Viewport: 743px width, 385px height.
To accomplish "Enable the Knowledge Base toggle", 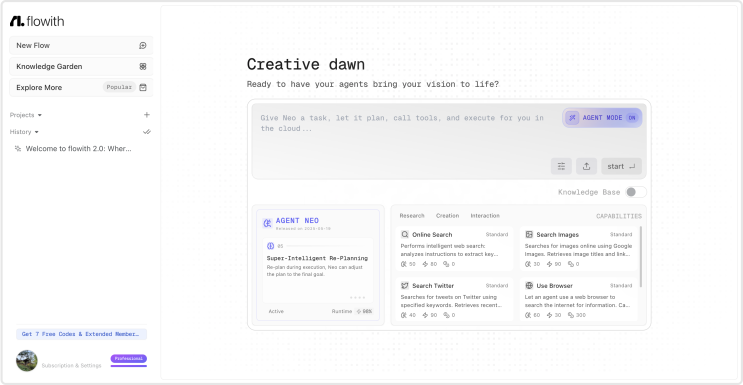I will [x=635, y=192].
